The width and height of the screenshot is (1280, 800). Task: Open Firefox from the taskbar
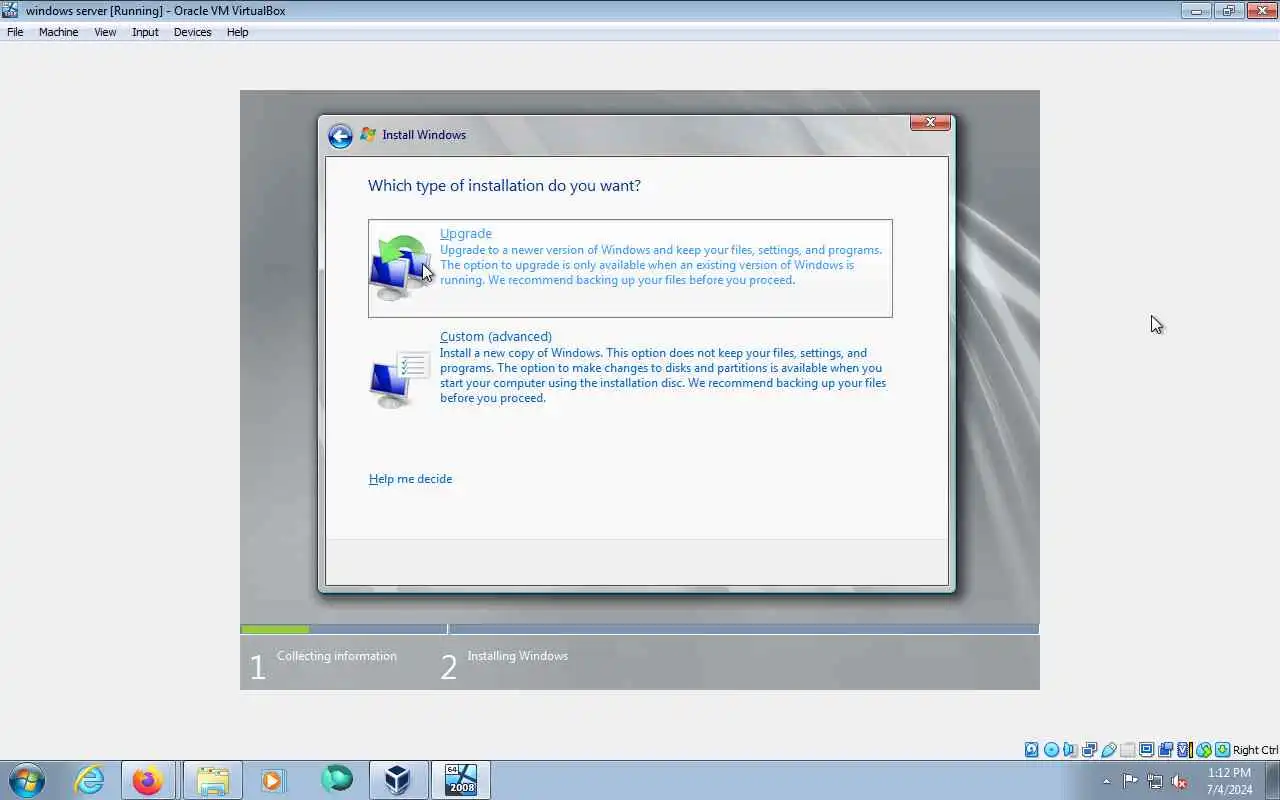[x=148, y=780]
